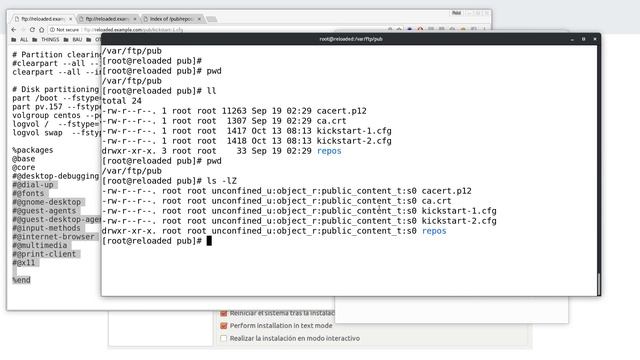Open the BAU bookmarks folder
This screenshot has height=360, width=640.
tap(73, 40)
